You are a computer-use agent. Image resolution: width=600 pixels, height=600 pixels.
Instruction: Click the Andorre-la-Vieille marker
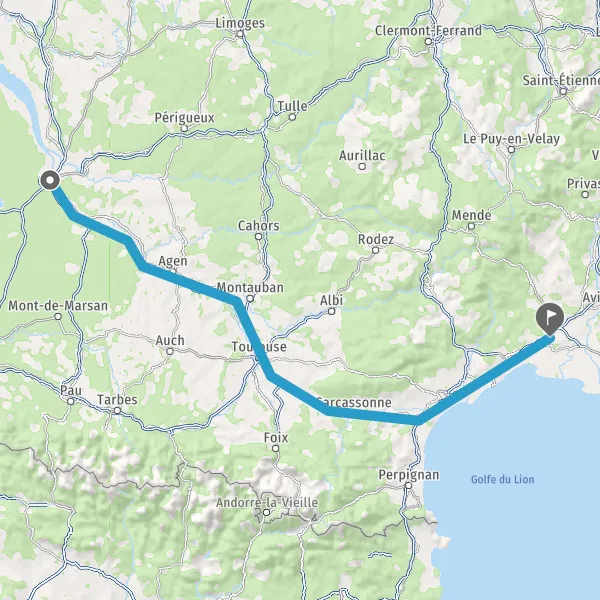(x=267, y=512)
